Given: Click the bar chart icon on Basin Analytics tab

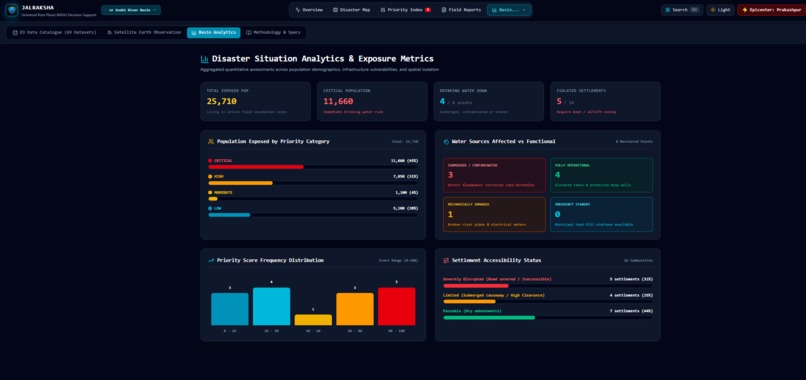Looking at the screenshot, I should click(193, 32).
